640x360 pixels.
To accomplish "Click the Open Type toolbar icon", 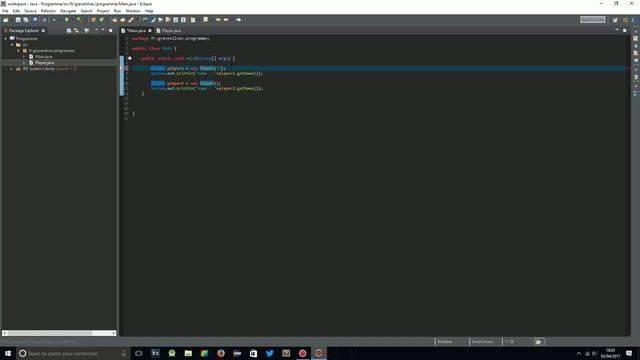I will point(115,20).
